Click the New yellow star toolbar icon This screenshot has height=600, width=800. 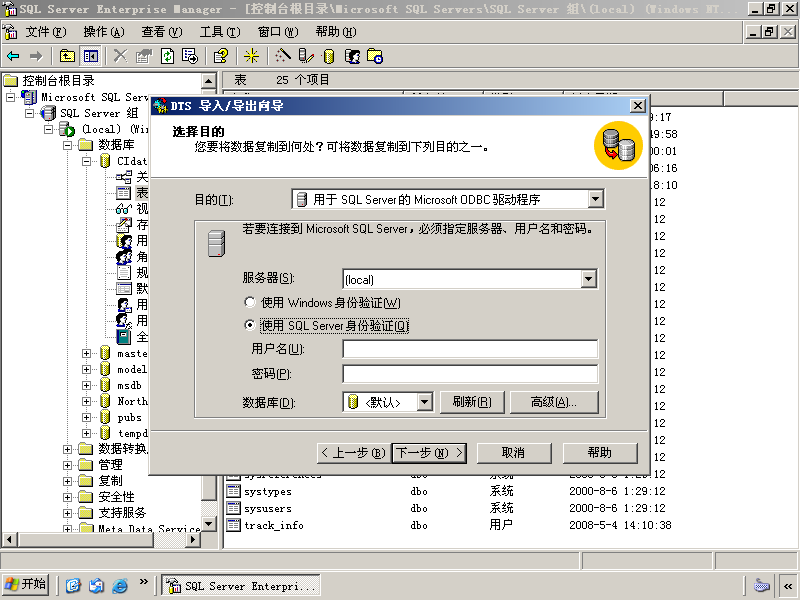pyautogui.click(x=251, y=56)
